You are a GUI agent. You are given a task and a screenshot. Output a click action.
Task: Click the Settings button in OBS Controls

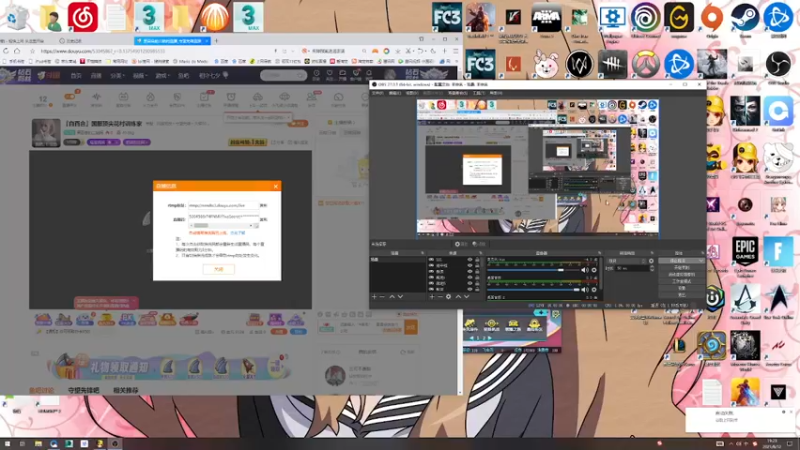(682, 288)
